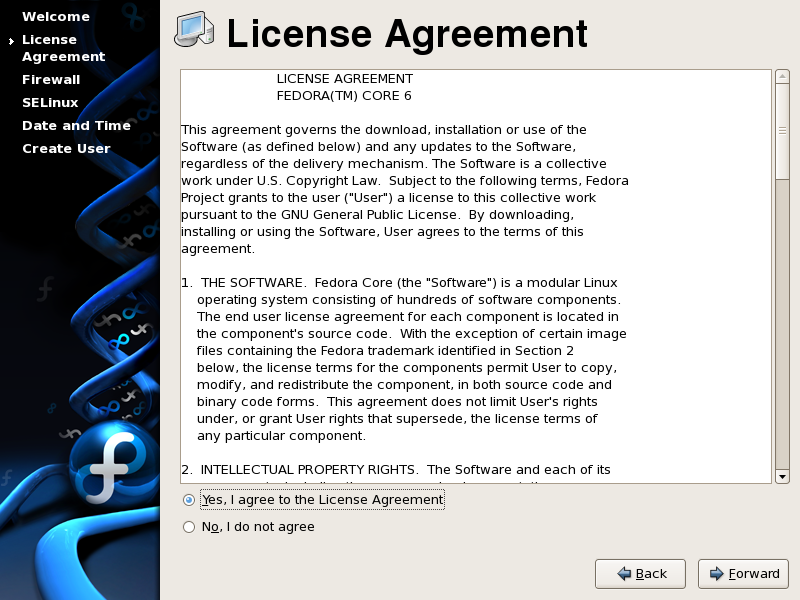The height and width of the screenshot is (600, 800).
Task: Click the 'LICENSE AGREEMENT' title line in the text
Action: click(x=345, y=79)
